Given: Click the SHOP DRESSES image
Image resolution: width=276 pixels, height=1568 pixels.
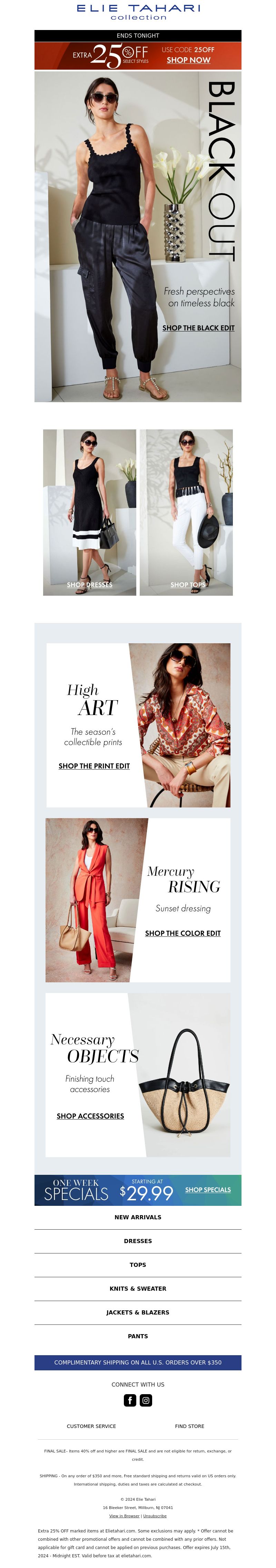Looking at the screenshot, I should pyautogui.click(x=90, y=513).
